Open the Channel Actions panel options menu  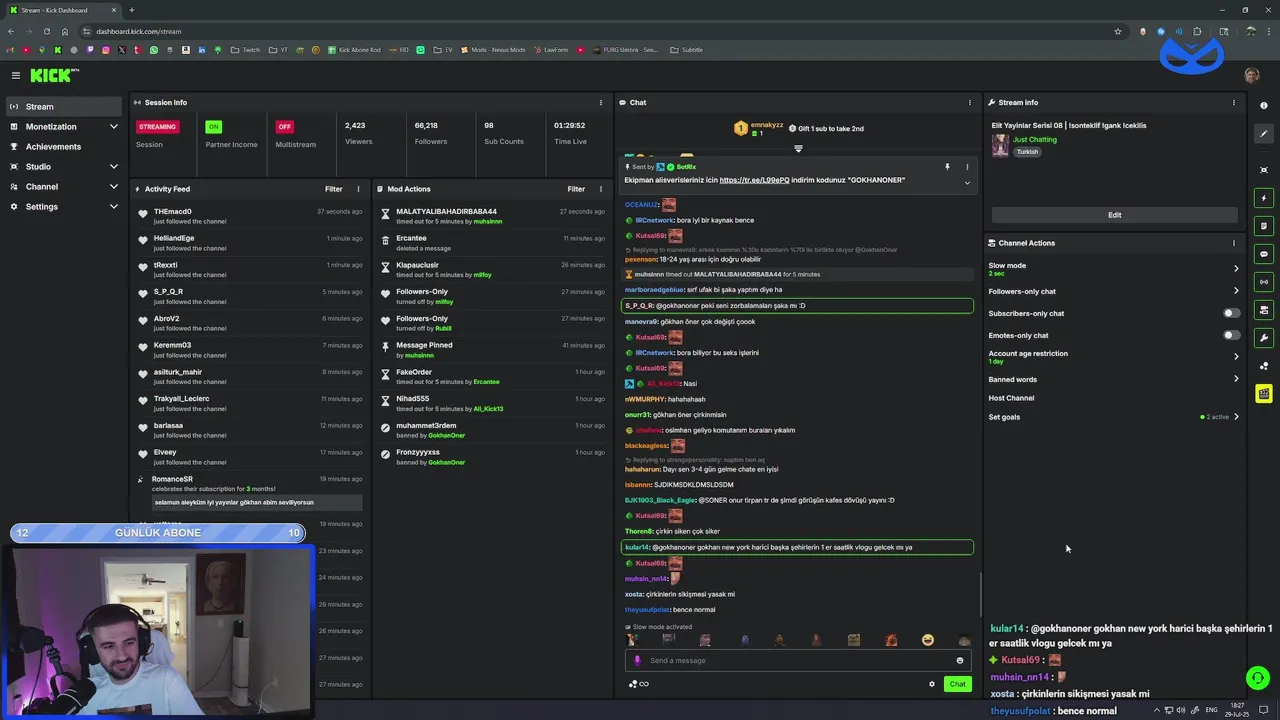1234,243
